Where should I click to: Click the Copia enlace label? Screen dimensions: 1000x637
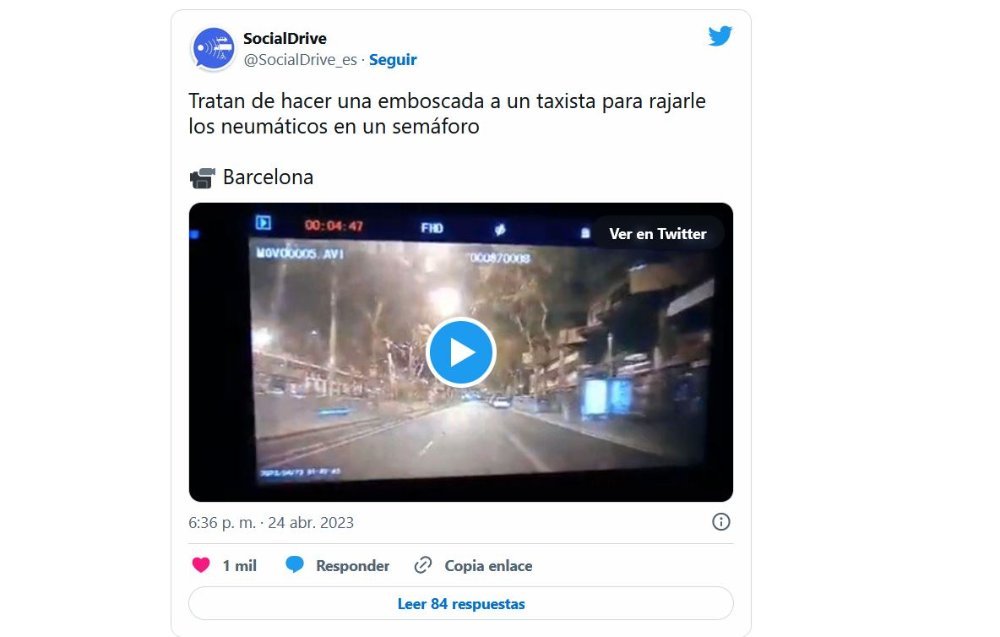(488, 566)
